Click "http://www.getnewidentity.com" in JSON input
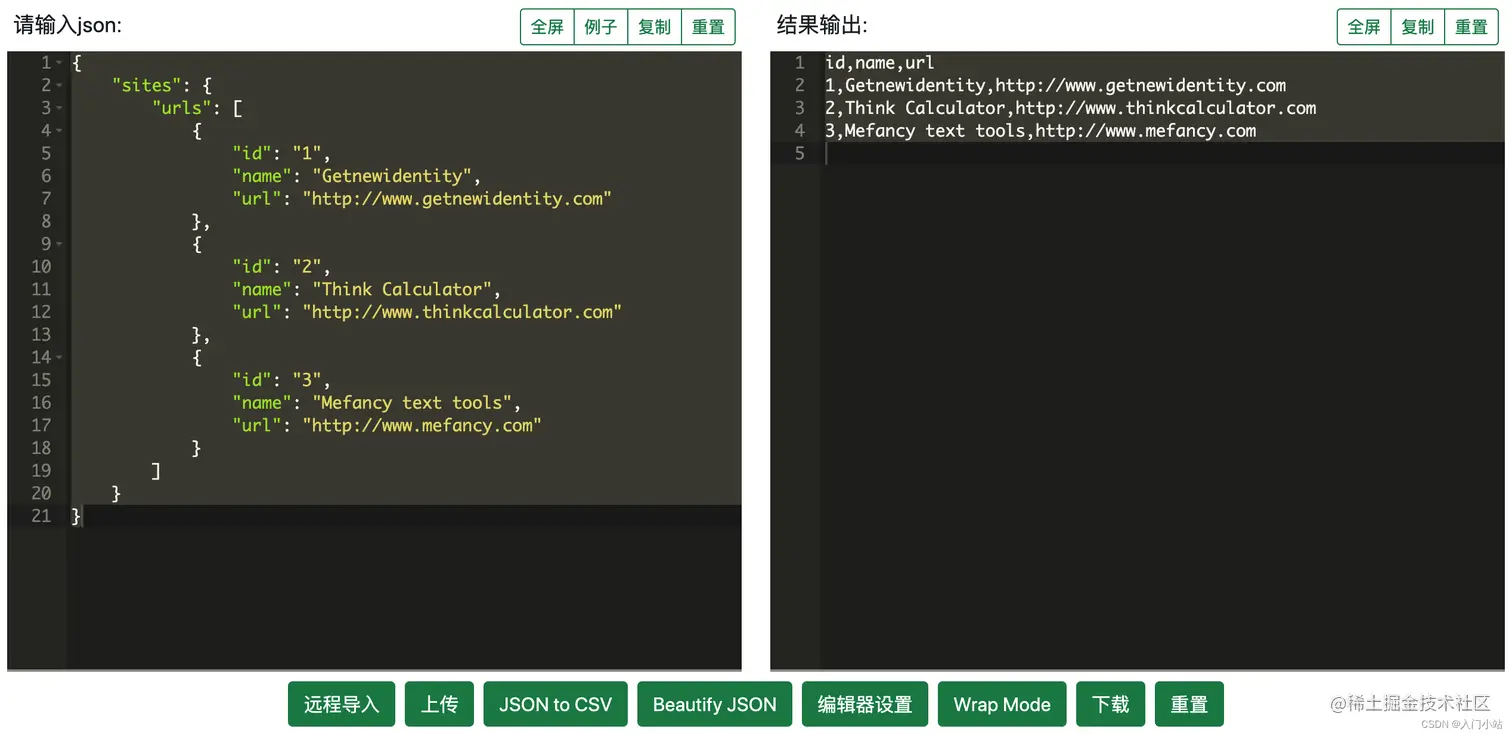1512x735 pixels. pyautogui.click(x=457, y=198)
